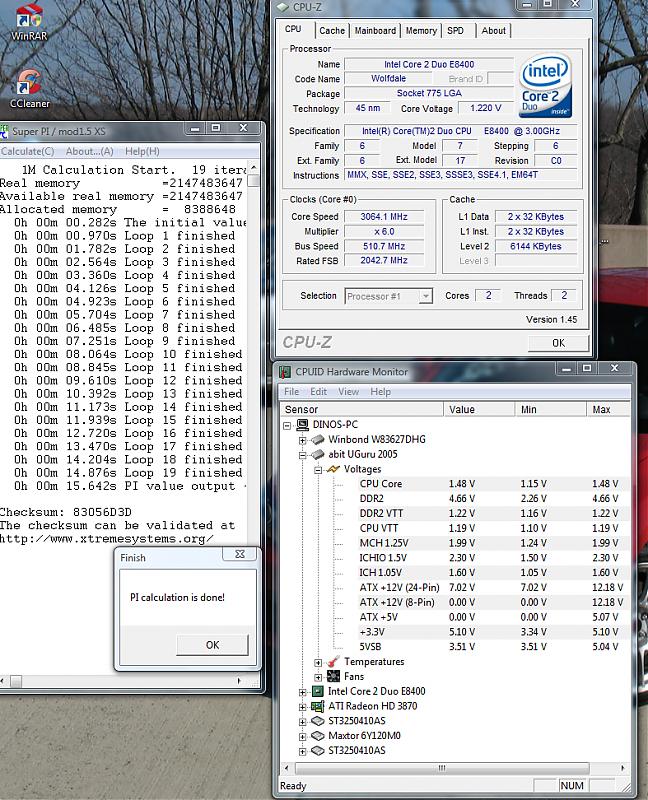Click the Voltages lightning icon
The image size is (648, 800).
click(333, 469)
